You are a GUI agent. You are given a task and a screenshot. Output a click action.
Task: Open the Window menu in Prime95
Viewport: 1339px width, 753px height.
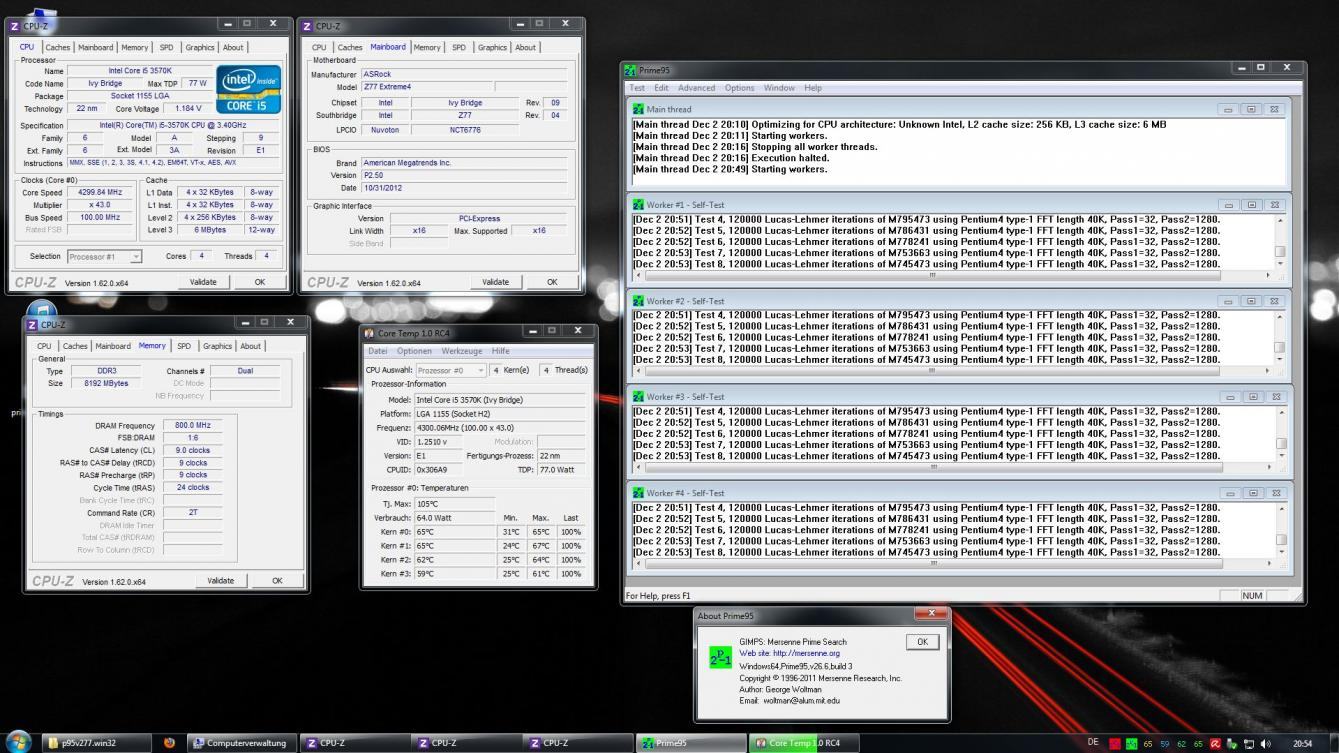point(779,88)
